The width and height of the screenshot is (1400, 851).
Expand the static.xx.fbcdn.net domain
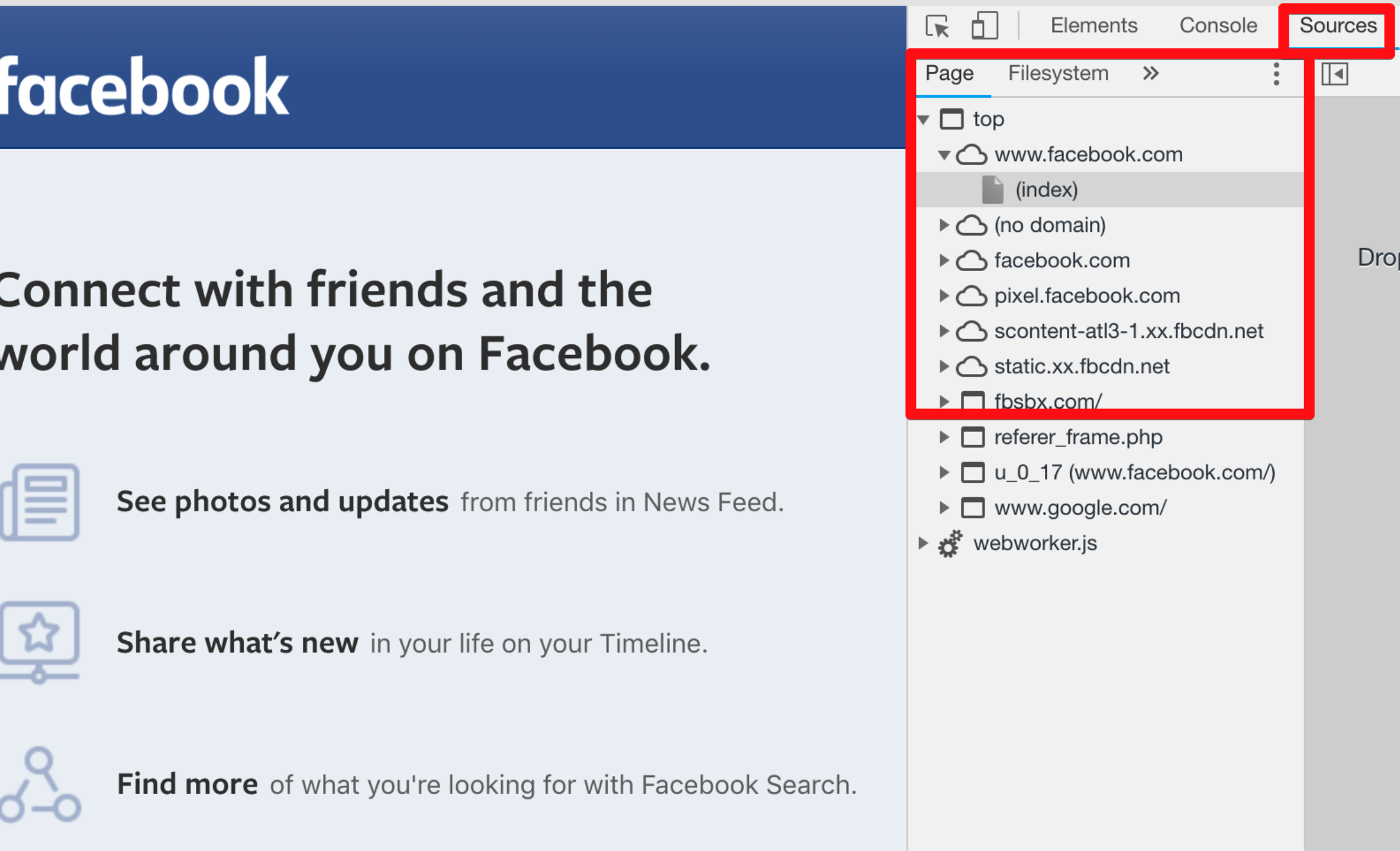944,366
